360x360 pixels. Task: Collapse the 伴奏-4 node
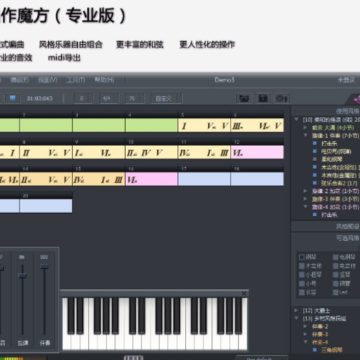point(305,342)
